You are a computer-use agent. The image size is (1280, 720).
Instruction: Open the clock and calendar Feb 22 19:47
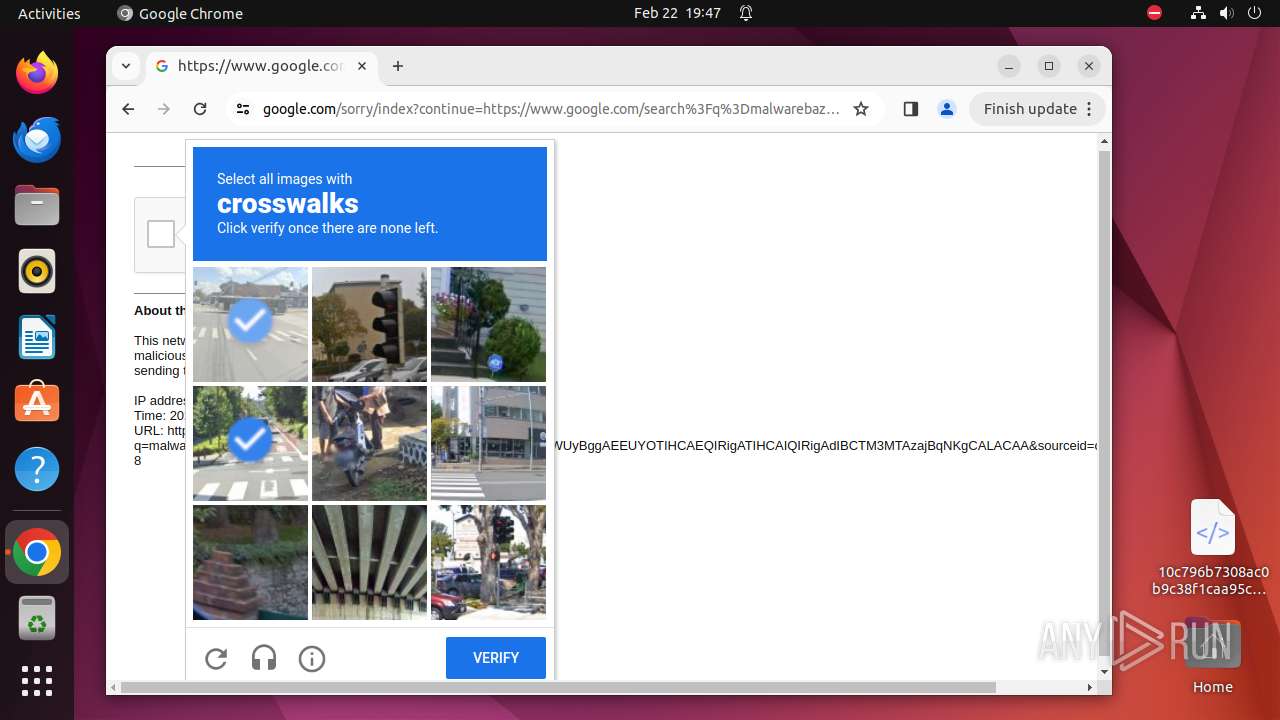tap(677, 13)
